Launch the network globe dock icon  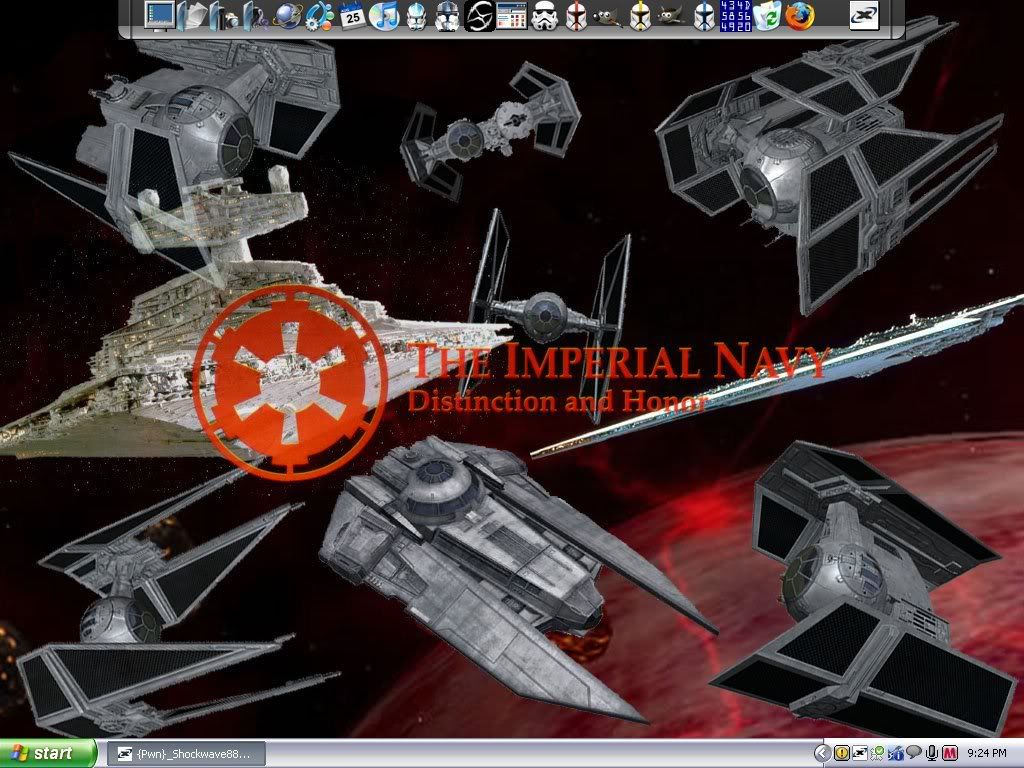287,16
